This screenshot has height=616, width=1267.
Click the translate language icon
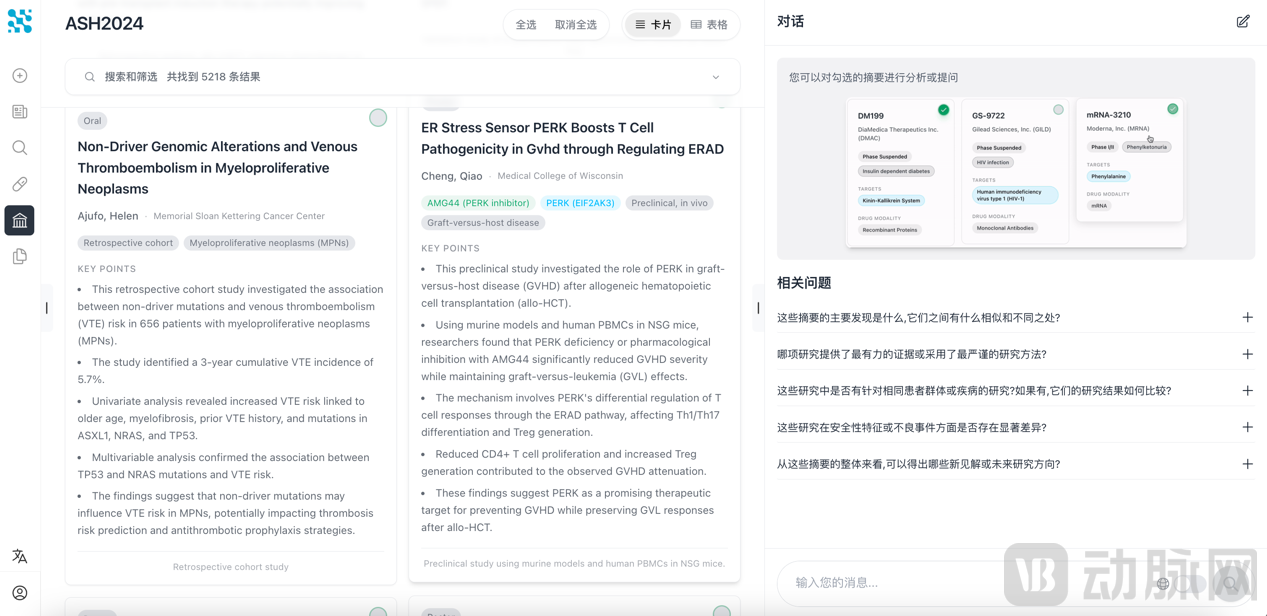(20, 556)
